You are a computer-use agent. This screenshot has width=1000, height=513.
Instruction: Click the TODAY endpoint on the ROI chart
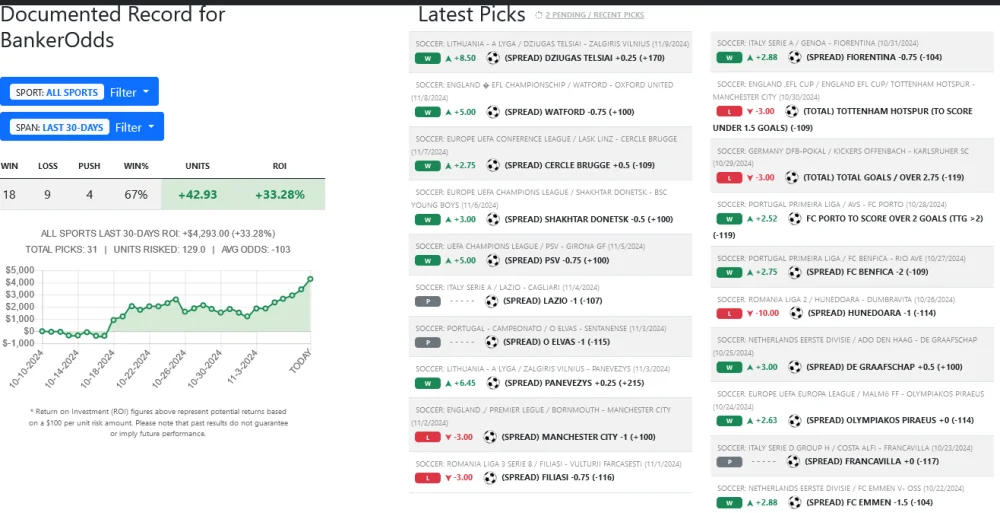coord(310,279)
